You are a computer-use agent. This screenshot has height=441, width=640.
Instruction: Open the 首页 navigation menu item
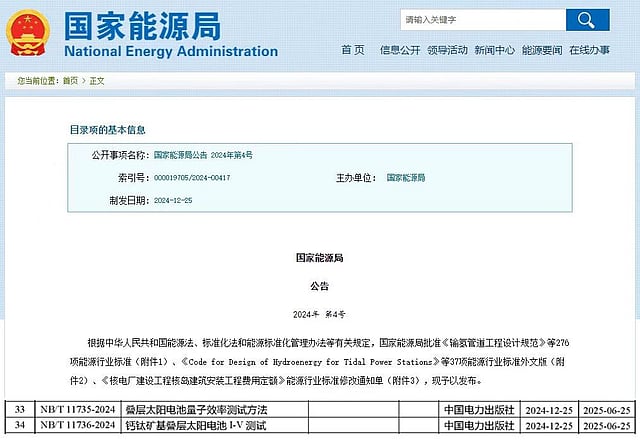pyautogui.click(x=352, y=50)
